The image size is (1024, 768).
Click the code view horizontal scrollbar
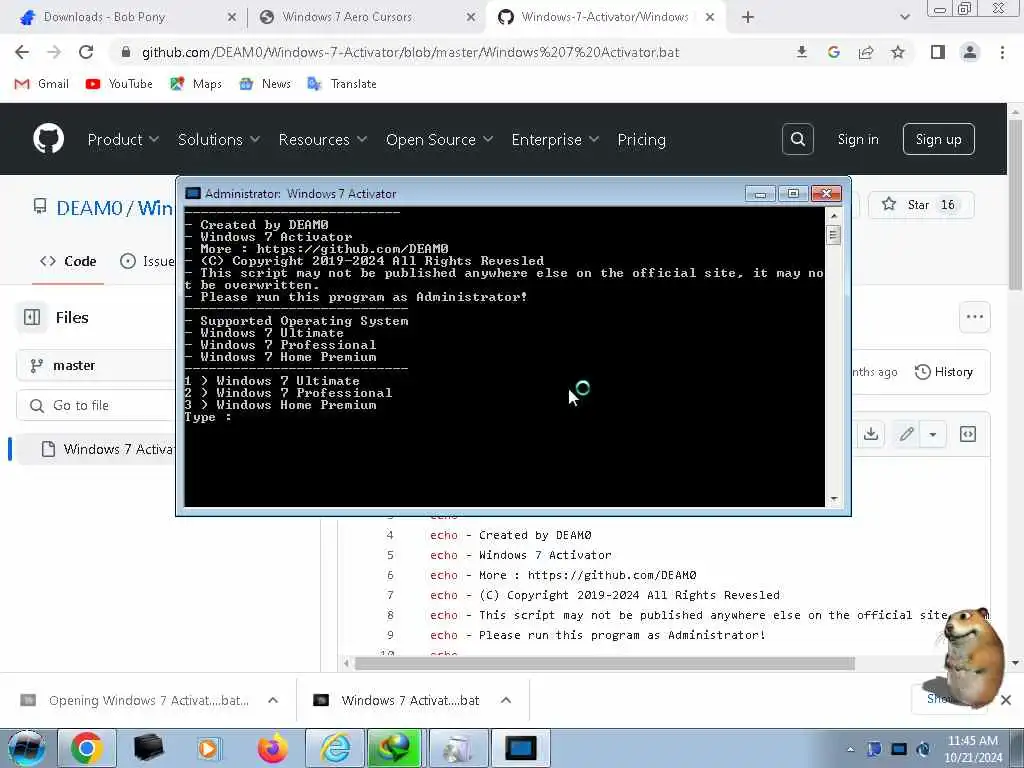(605, 664)
